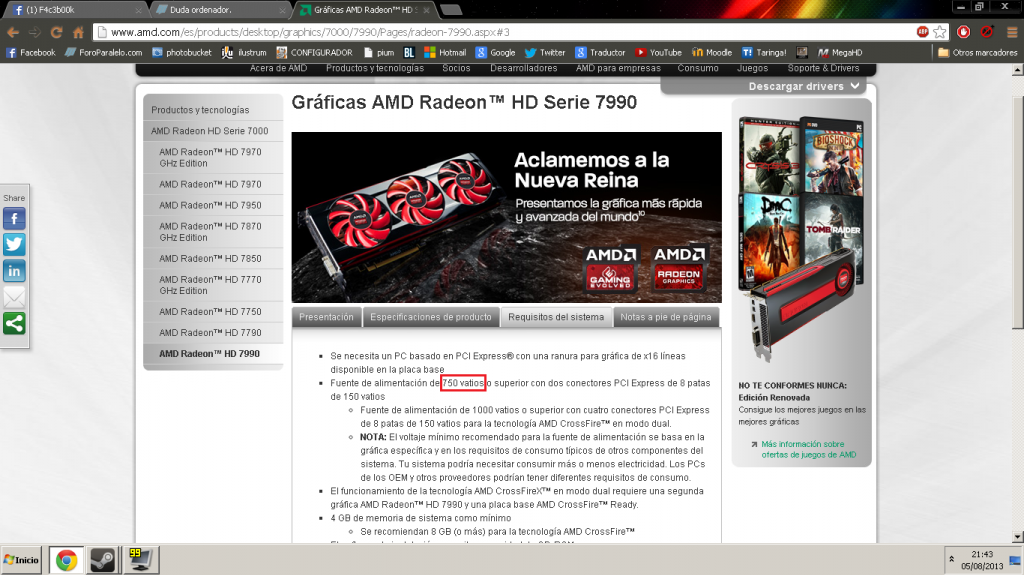The image size is (1024, 575).
Task: Open Notas a pie de página tab
Action: coord(665,317)
